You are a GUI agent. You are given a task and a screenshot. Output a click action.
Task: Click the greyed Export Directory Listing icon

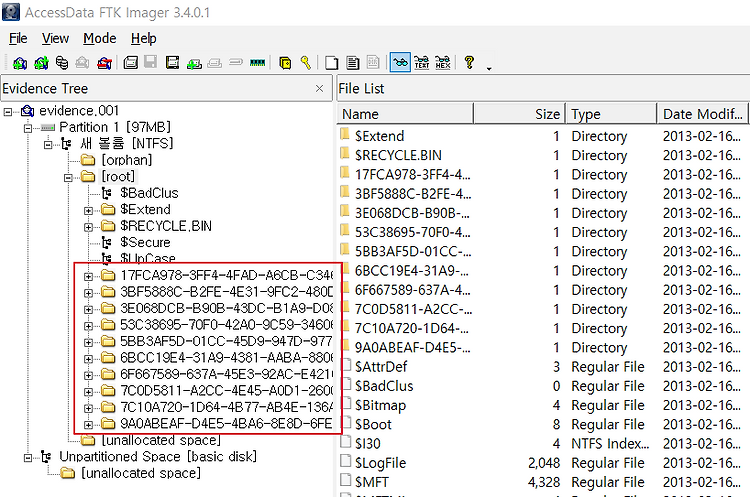pos(373,62)
